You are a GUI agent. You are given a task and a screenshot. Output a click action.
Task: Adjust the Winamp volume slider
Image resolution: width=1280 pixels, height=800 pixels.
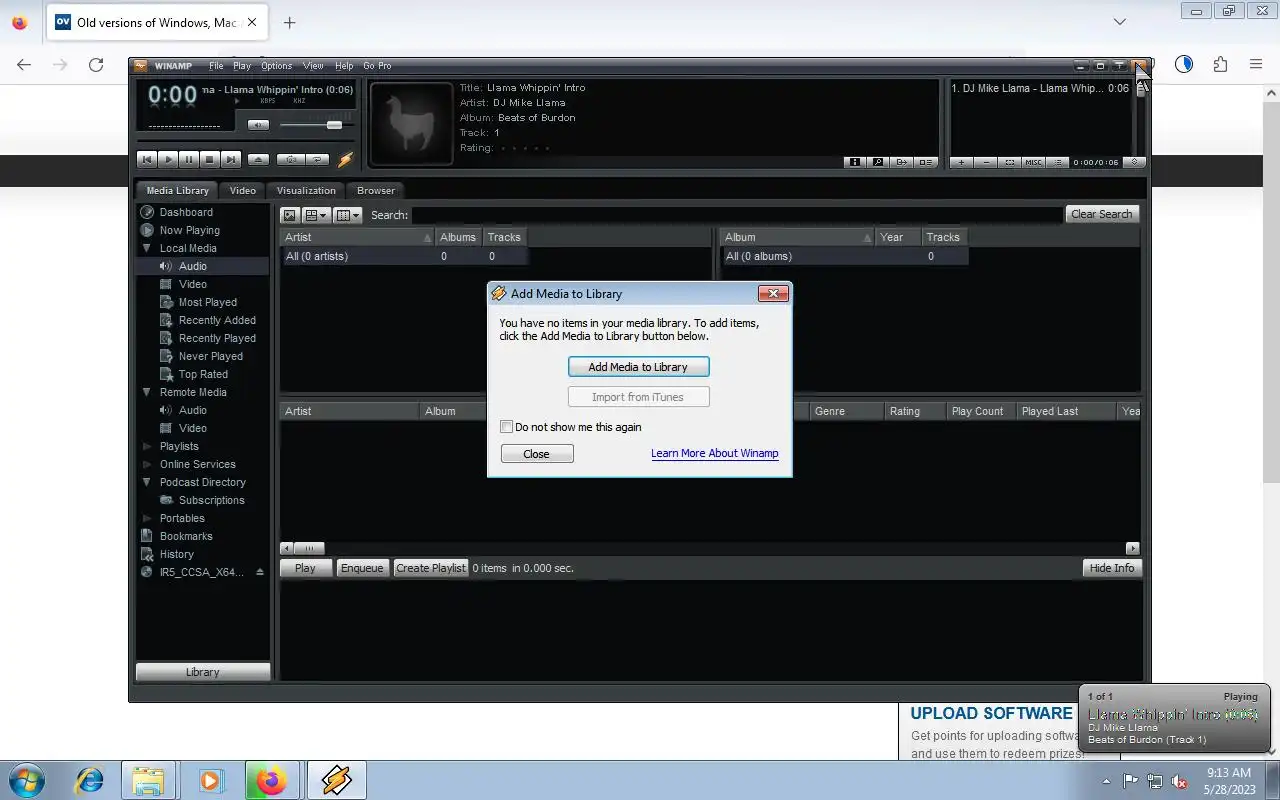[334, 125]
